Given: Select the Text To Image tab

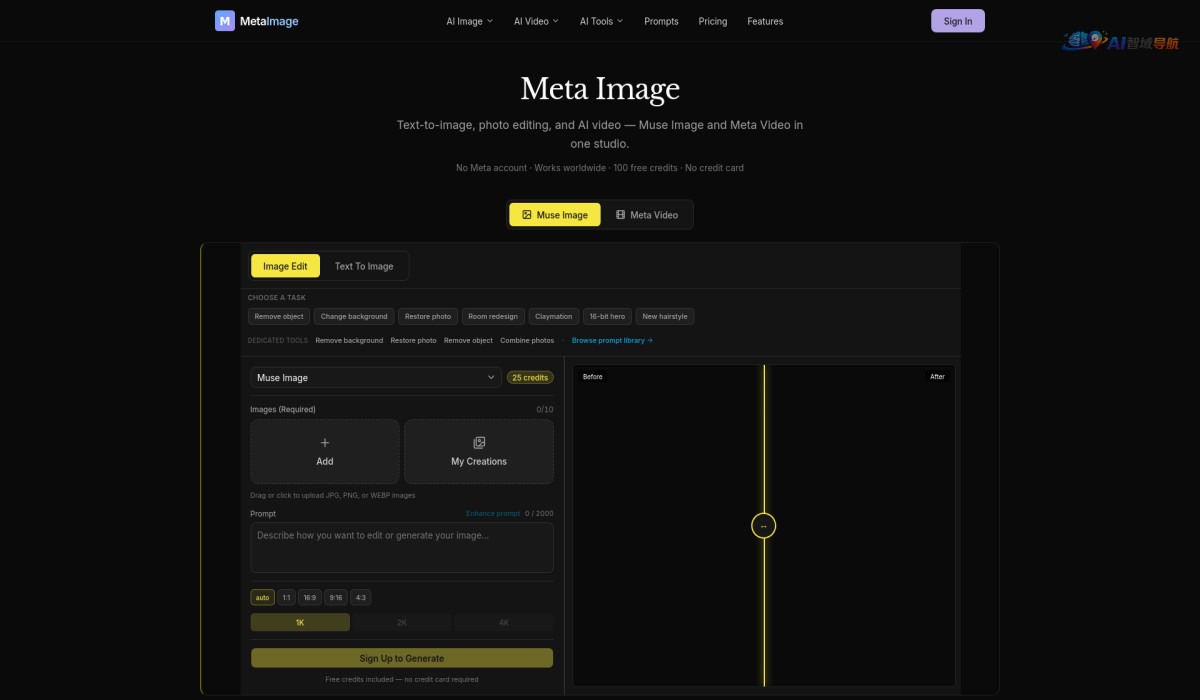Looking at the screenshot, I should (364, 266).
